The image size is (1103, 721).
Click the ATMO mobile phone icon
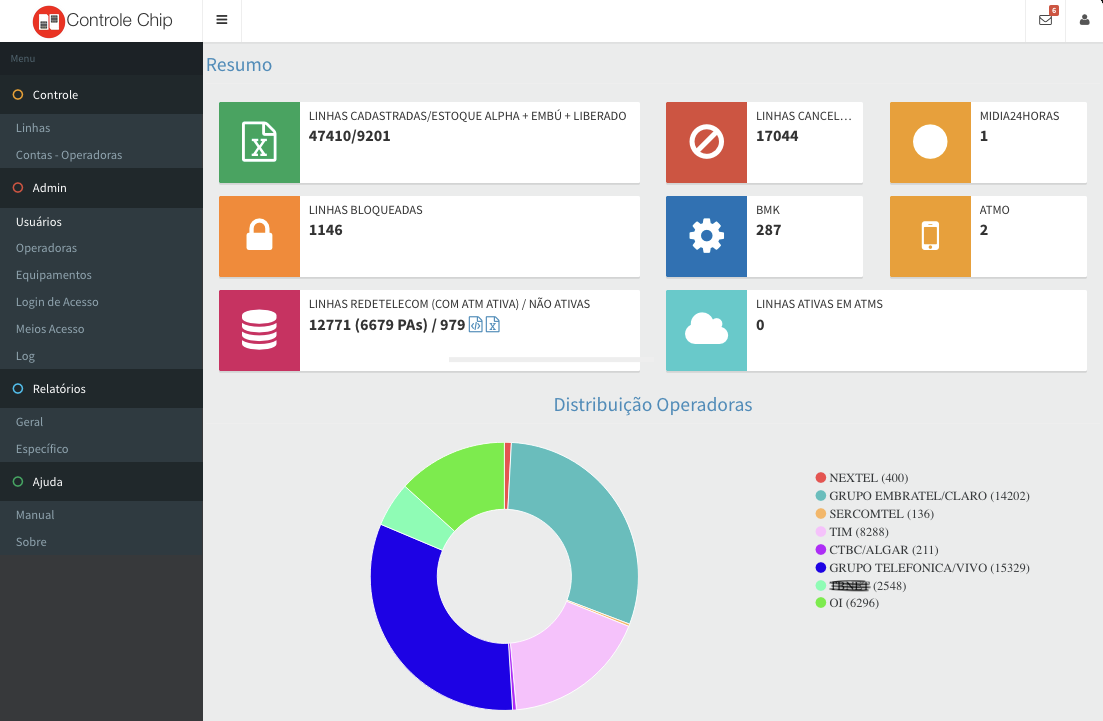930,236
